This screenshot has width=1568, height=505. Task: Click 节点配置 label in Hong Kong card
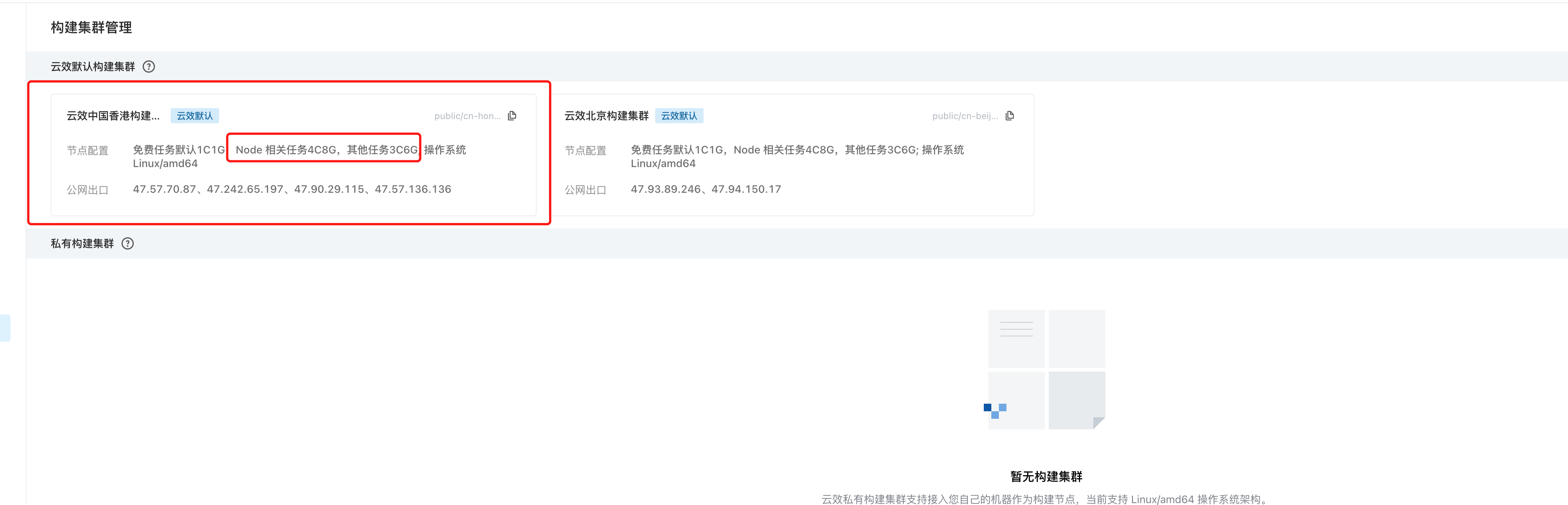tap(88, 150)
